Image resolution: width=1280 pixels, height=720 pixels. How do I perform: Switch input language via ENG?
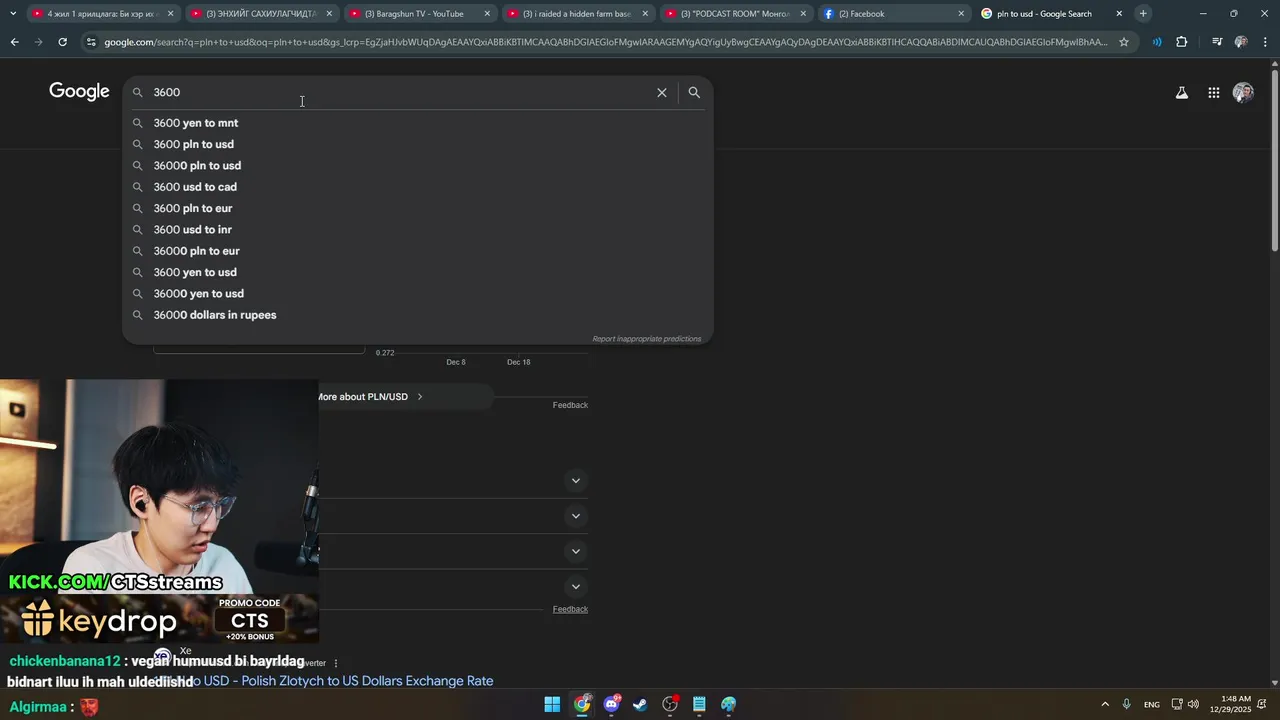tap(1152, 705)
